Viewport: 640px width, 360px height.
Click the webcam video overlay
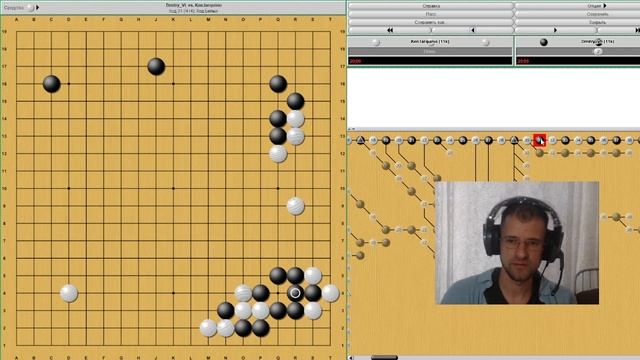coord(517,243)
